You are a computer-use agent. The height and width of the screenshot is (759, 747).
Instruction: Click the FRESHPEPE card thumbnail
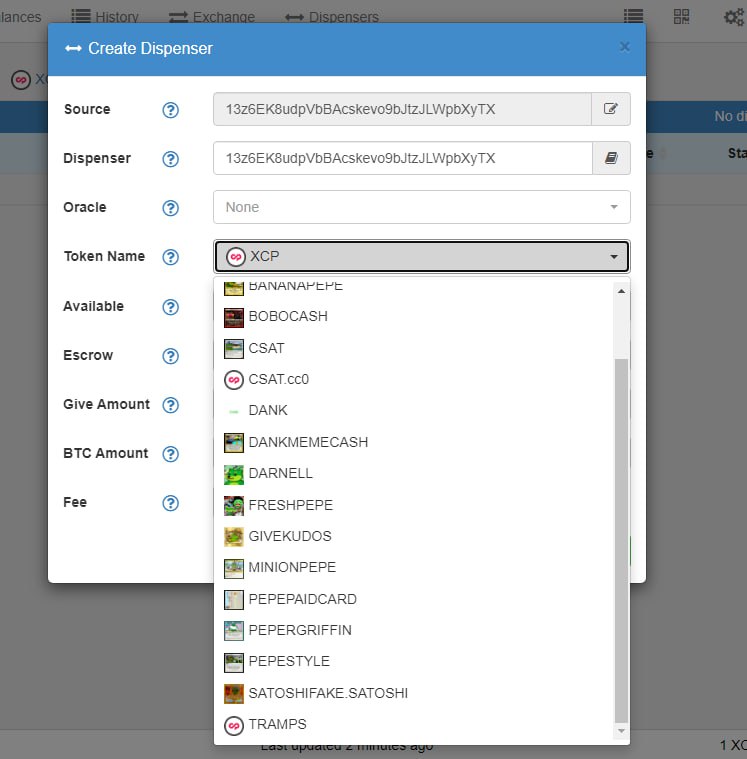234,506
